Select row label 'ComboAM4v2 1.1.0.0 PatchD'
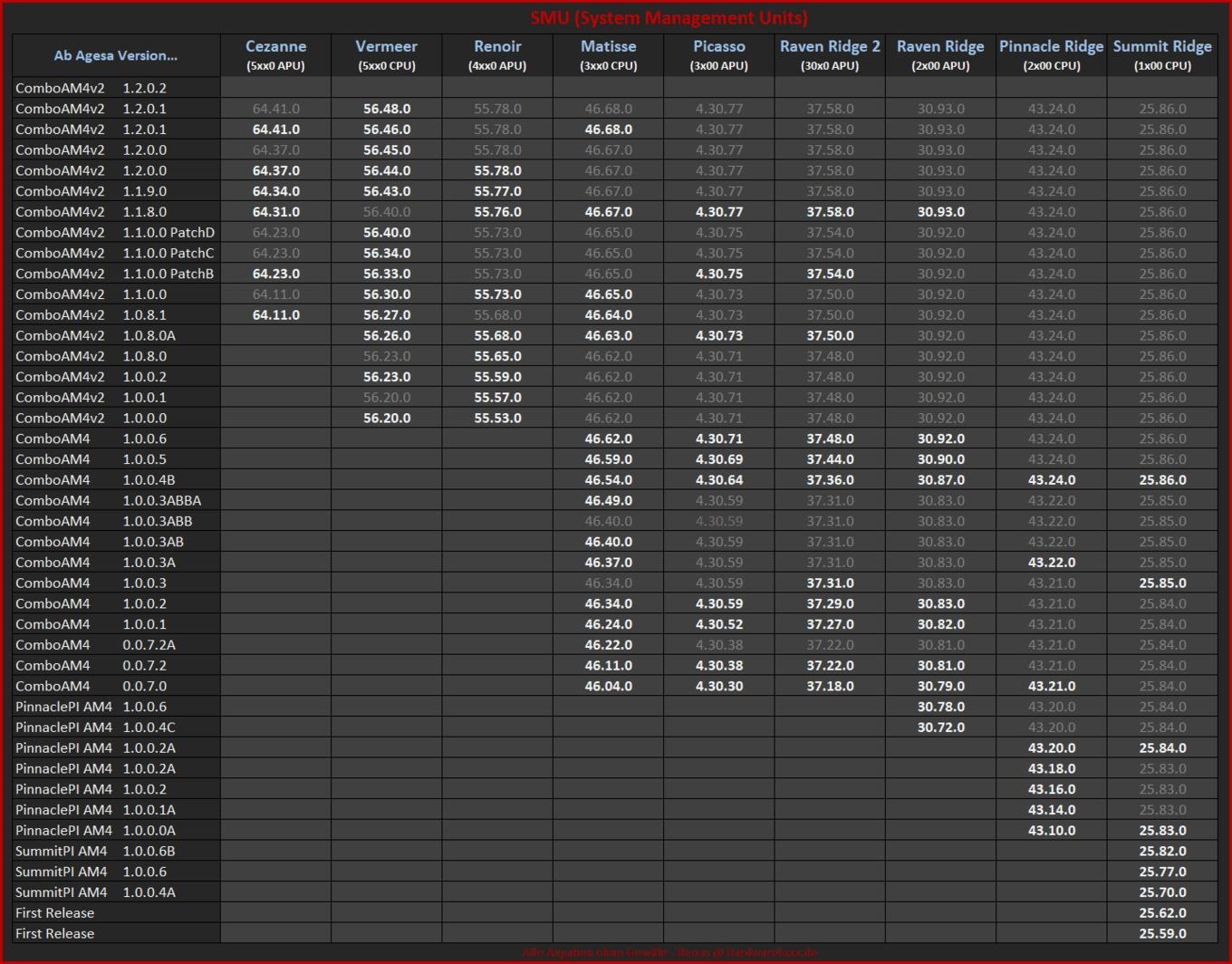 (115, 232)
